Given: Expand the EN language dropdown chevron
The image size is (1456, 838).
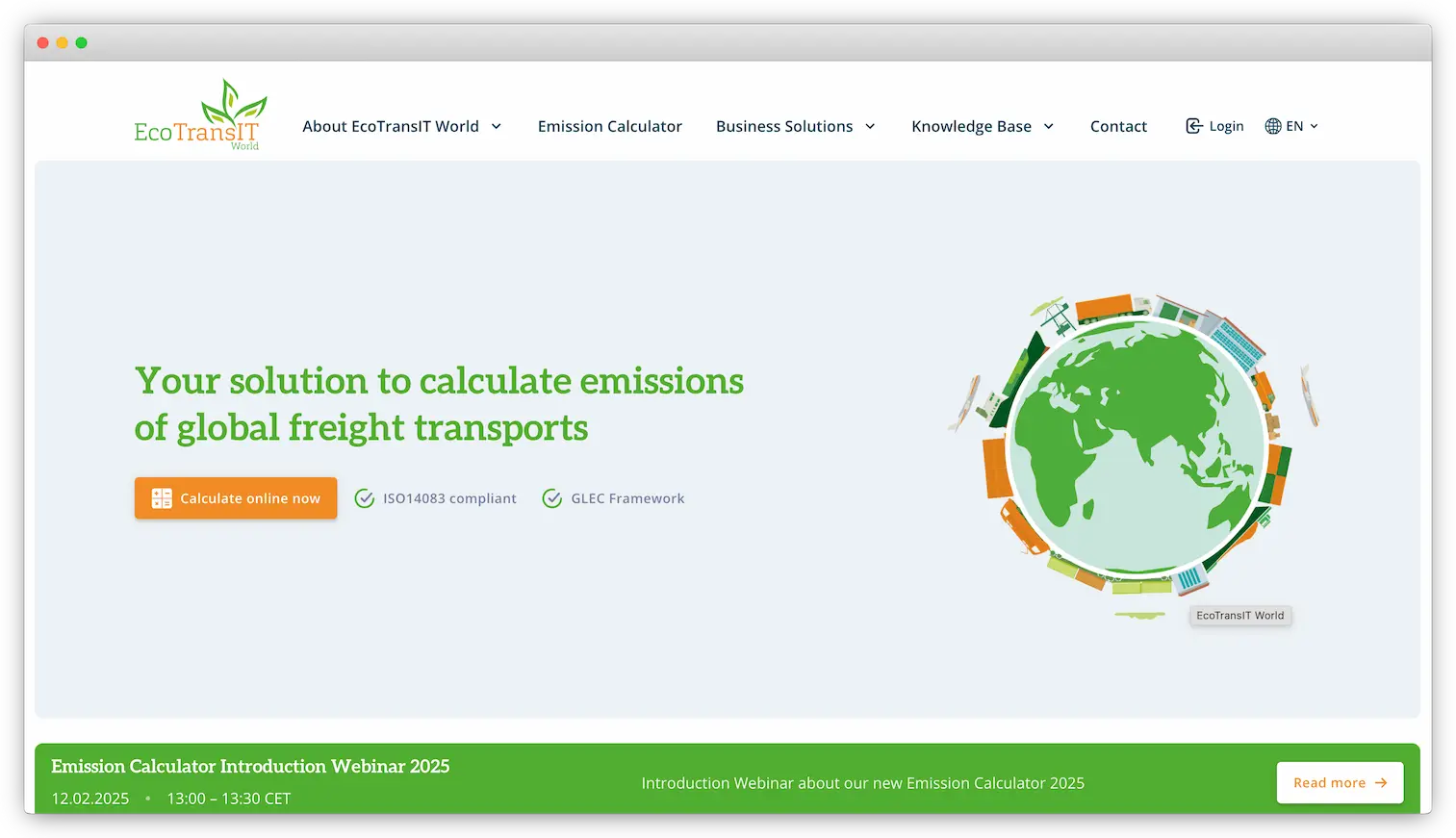Looking at the screenshot, I should [1315, 126].
